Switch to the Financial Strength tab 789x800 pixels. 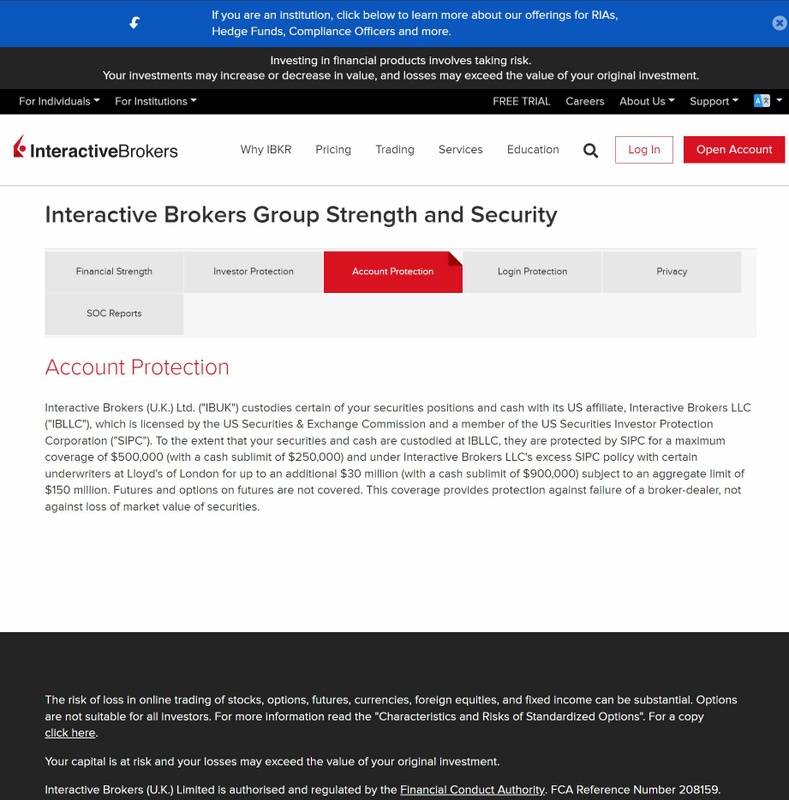[114, 272]
